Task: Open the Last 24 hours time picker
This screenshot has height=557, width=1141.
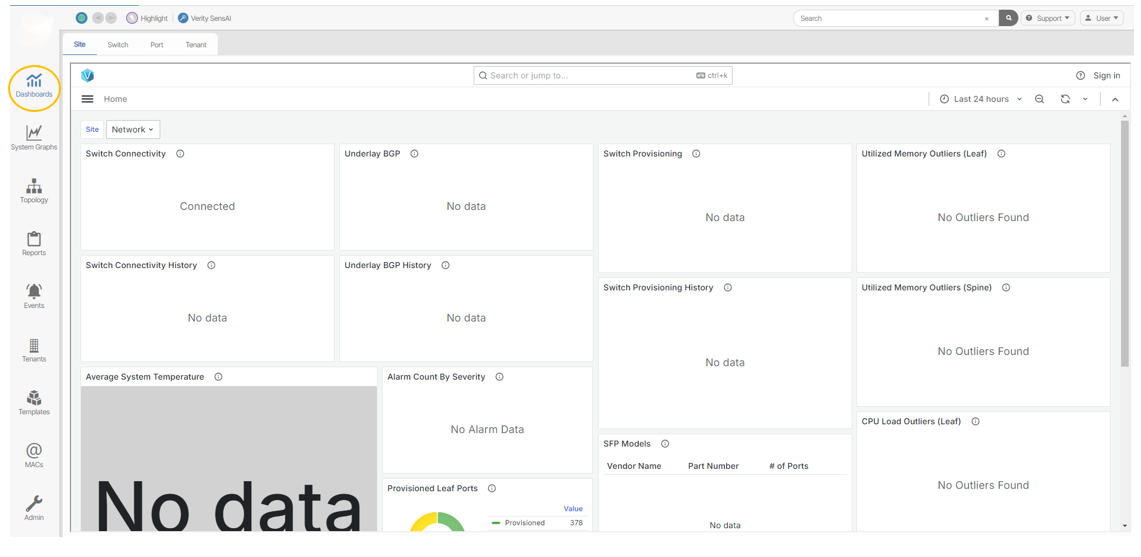Action: click(981, 99)
